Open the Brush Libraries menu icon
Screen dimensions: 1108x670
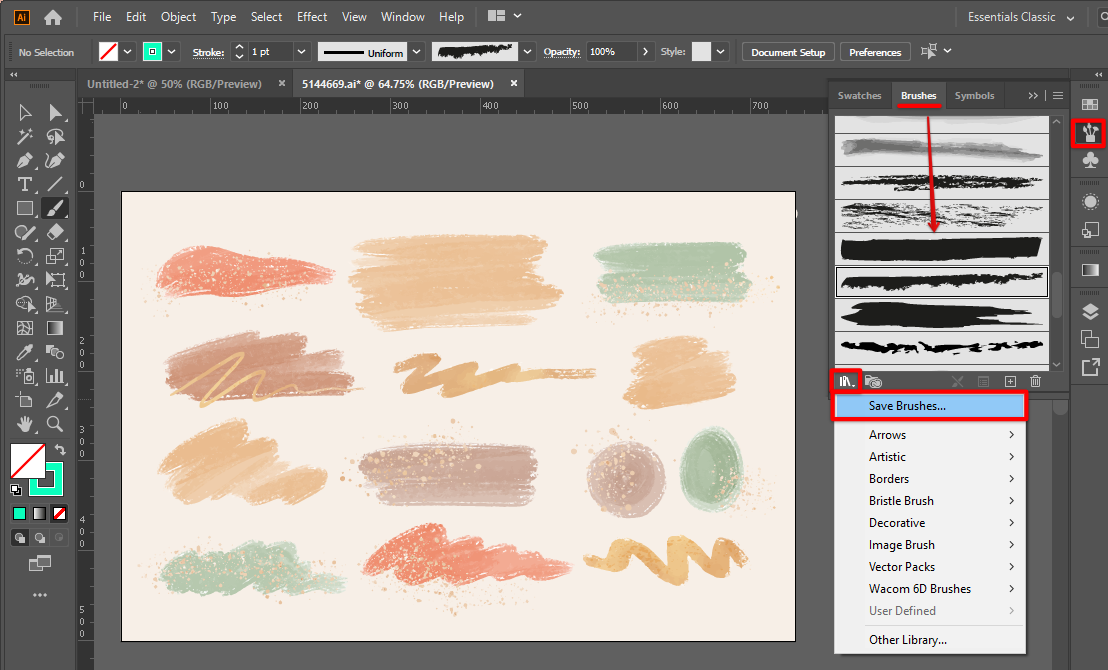[847, 381]
